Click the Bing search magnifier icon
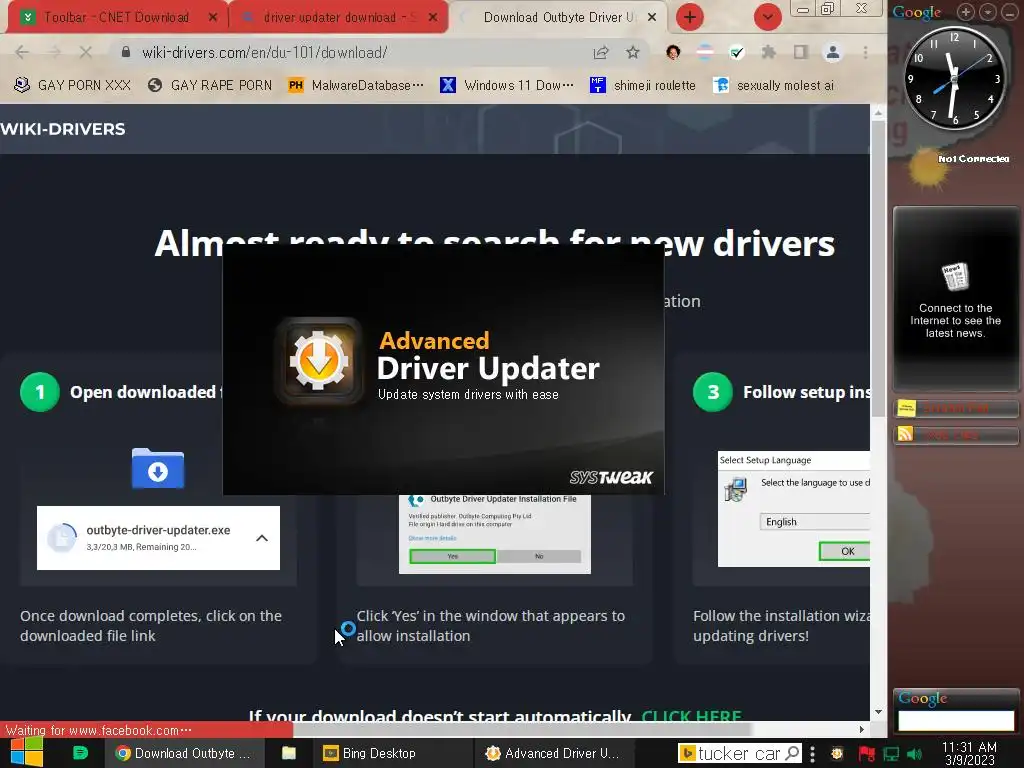 [x=792, y=753]
